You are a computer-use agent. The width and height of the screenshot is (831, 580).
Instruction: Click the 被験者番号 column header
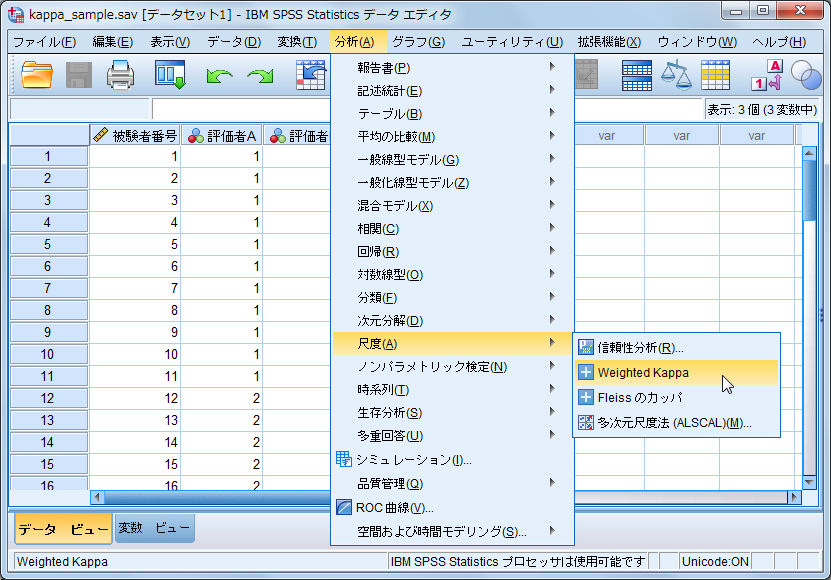click(x=135, y=136)
